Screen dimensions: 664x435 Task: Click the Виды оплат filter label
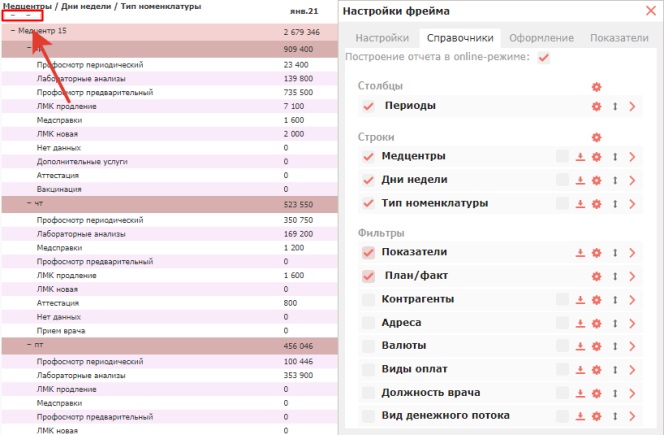[414, 369]
